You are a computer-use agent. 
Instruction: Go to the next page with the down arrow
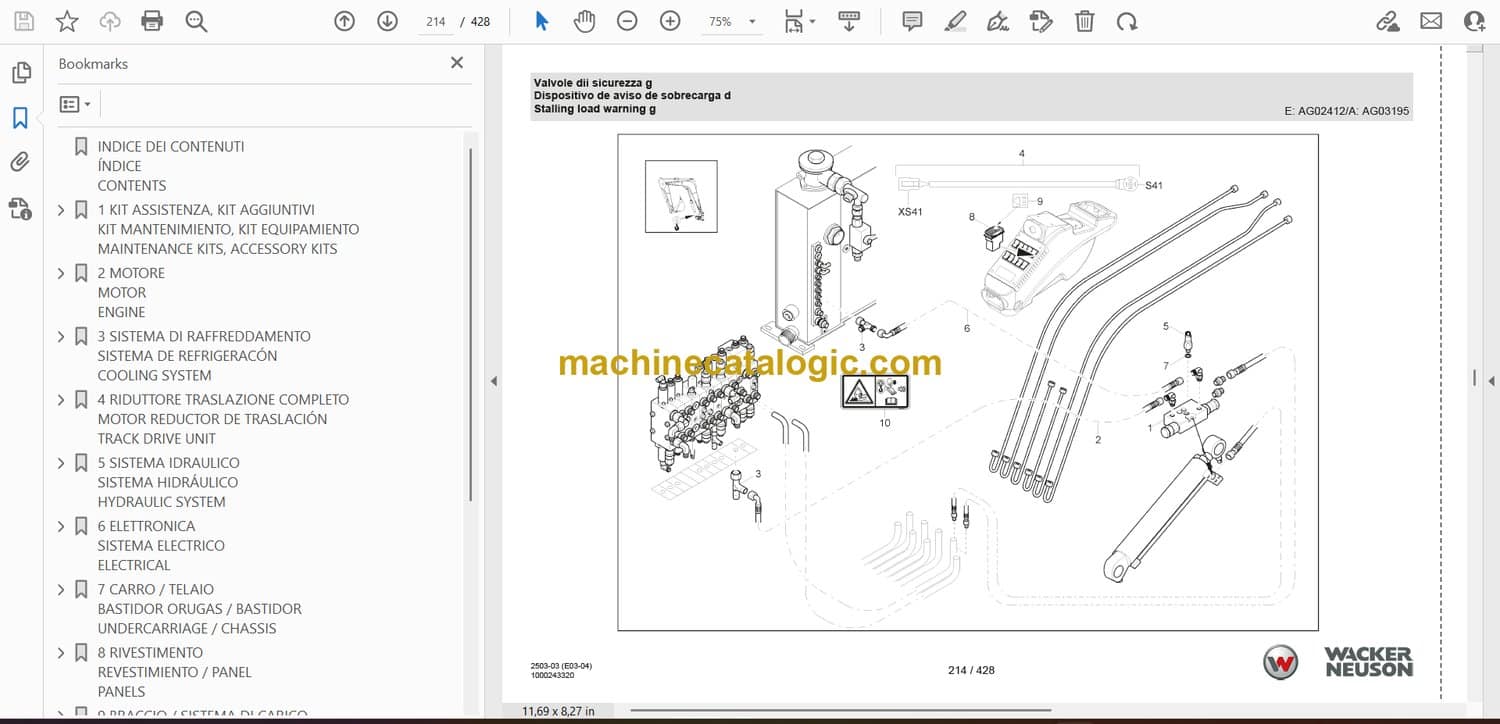click(387, 21)
